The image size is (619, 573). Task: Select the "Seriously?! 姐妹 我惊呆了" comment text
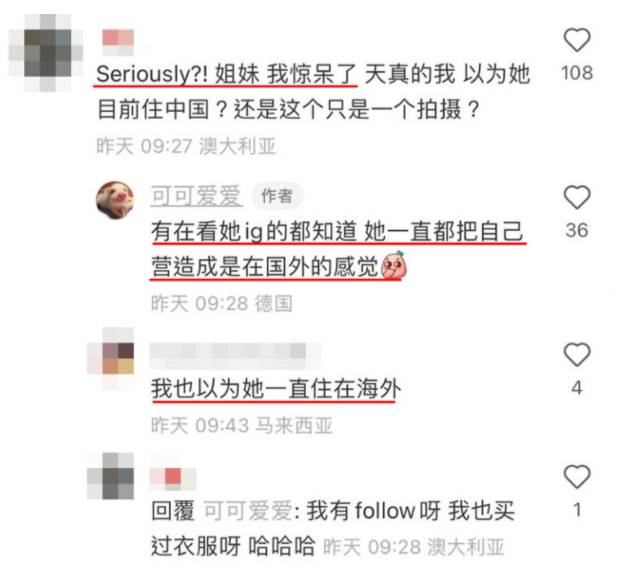click(x=226, y=74)
